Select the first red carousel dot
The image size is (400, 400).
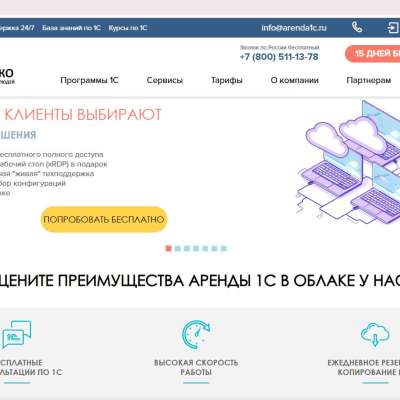tap(168, 248)
